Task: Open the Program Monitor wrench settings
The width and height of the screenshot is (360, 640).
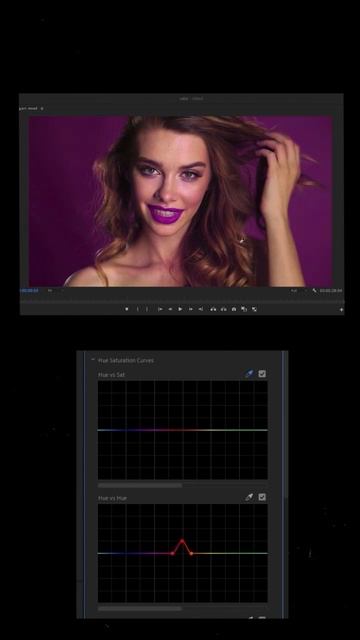Action: pyautogui.click(x=314, y=291)
